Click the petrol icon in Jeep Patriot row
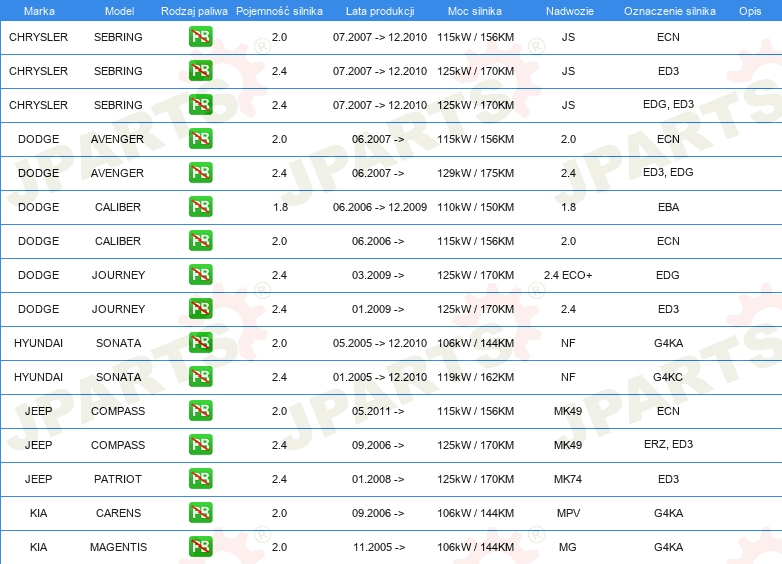Image resolution: width=782 pixels, height=564 pixels. [x=200, y=479]
